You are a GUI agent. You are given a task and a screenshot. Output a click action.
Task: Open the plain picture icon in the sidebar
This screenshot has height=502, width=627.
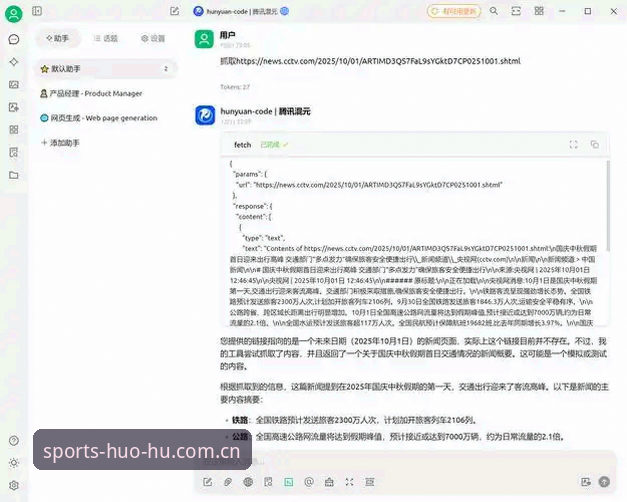14,84
